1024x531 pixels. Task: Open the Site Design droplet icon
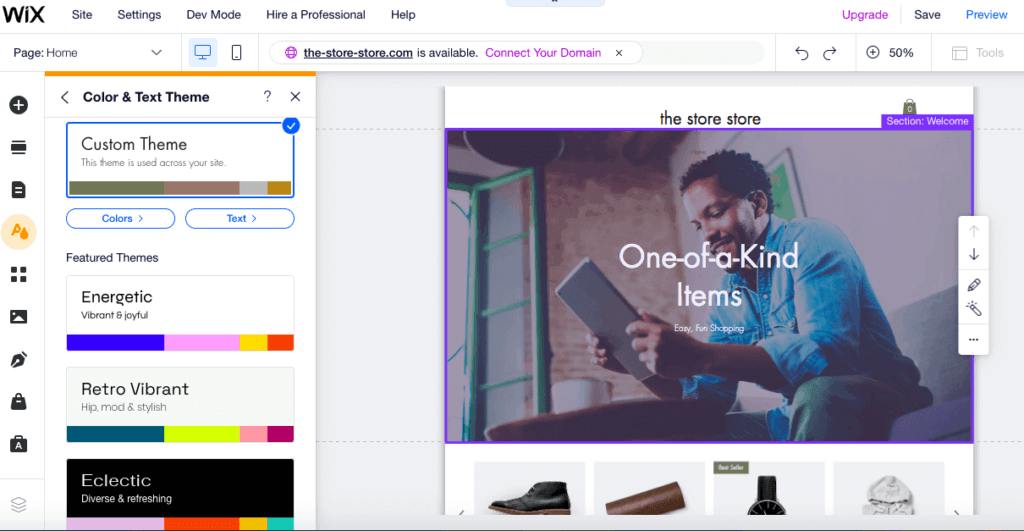click(x=19, y=232)
